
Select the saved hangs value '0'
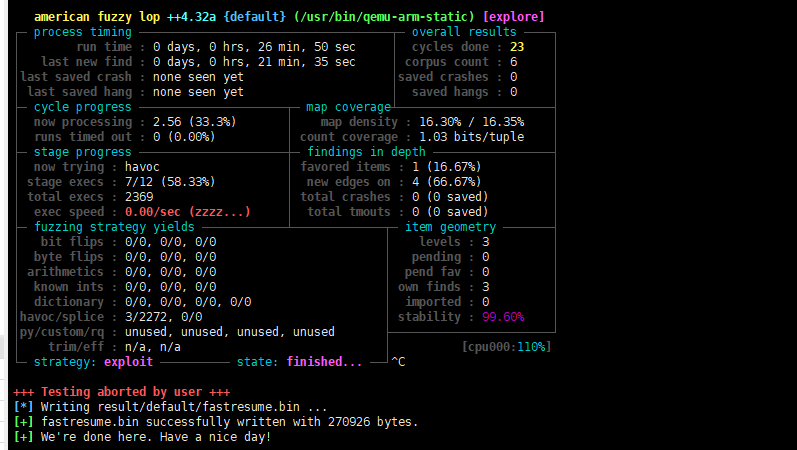[x=513, y=92]
